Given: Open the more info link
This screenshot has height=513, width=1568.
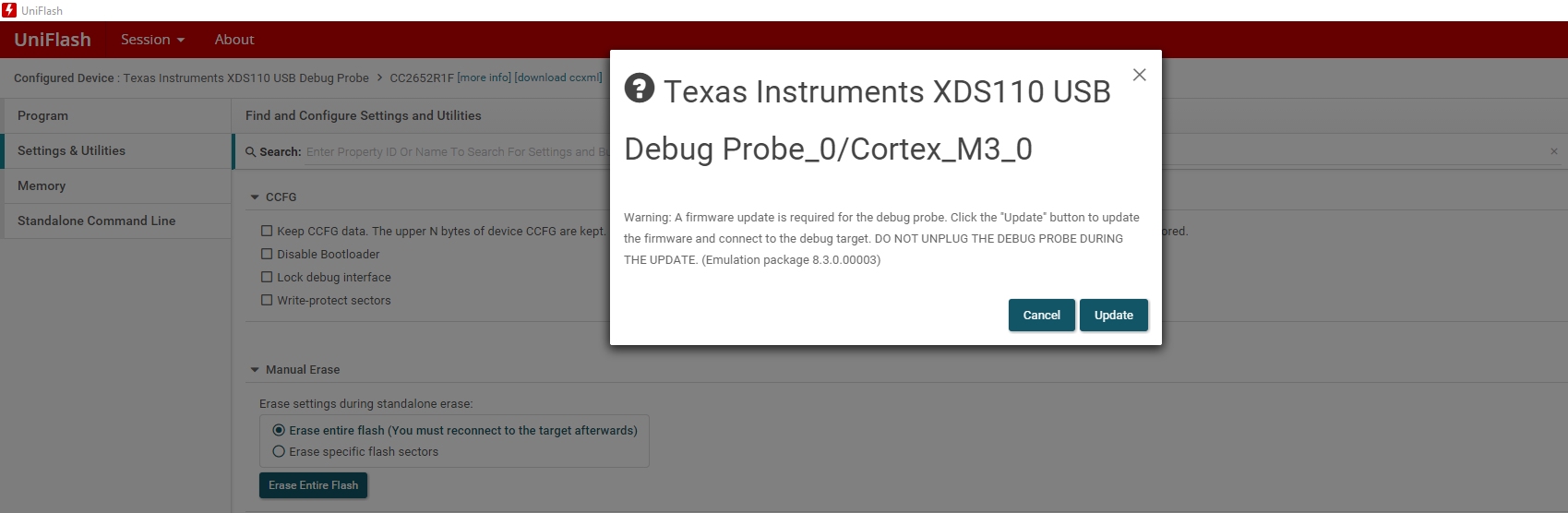Looking at the screenshot, I should pos(485,78).
